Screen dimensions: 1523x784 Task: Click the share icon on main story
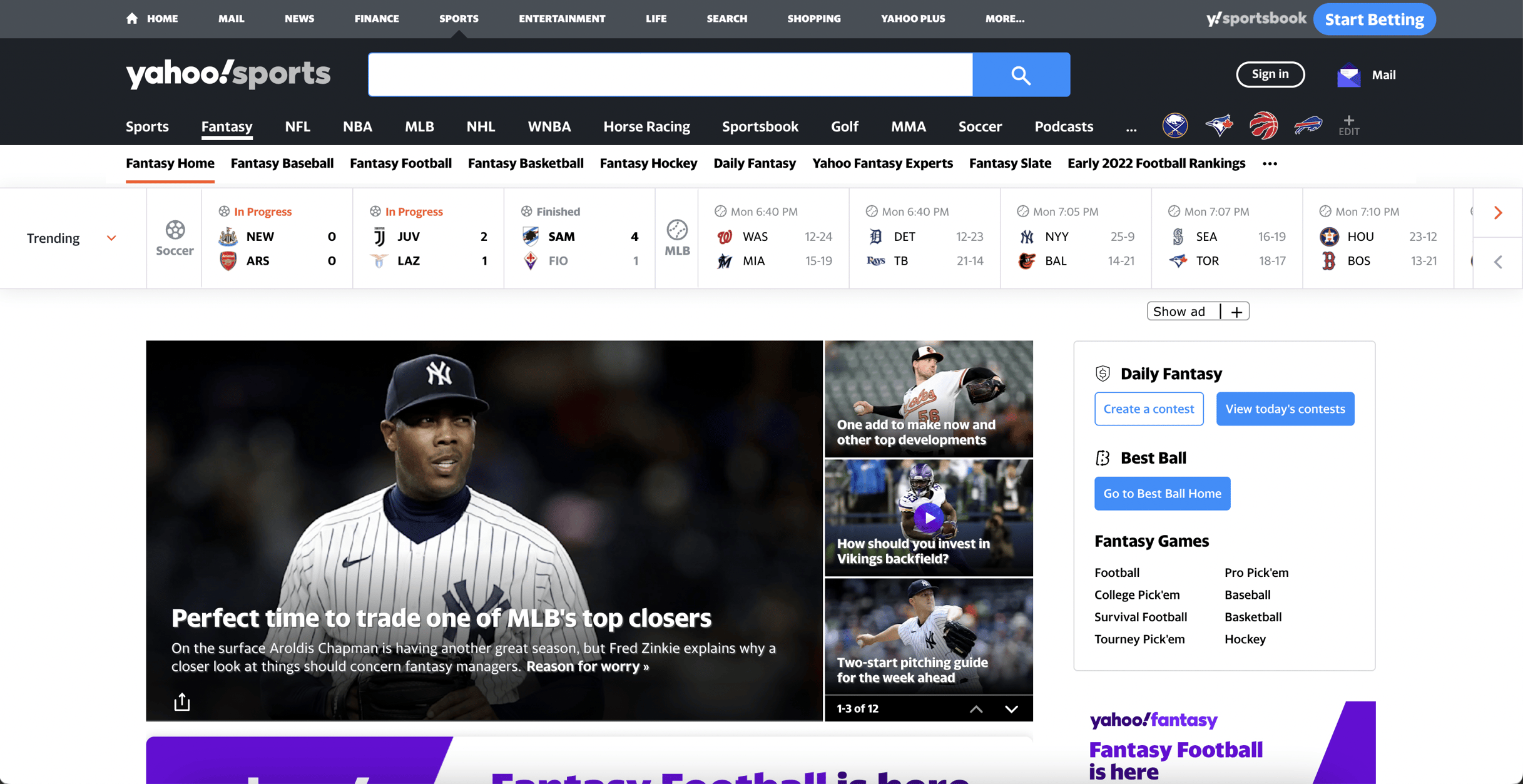(181, 701)
